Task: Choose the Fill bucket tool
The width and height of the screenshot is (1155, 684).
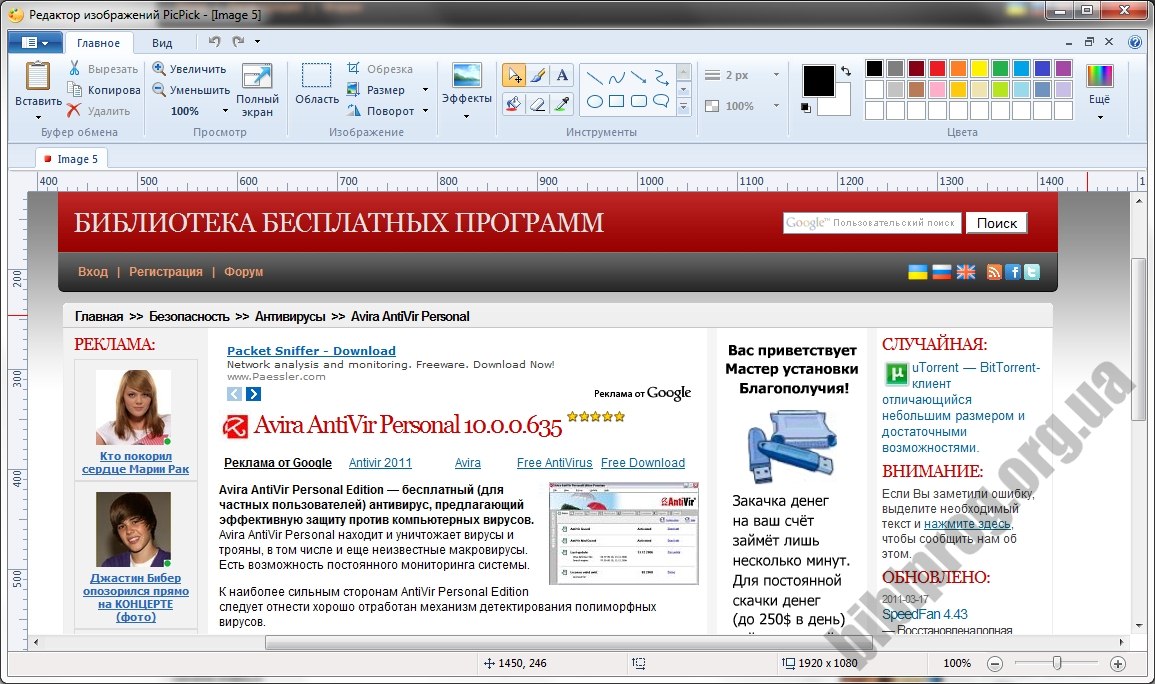Action: 514,102
